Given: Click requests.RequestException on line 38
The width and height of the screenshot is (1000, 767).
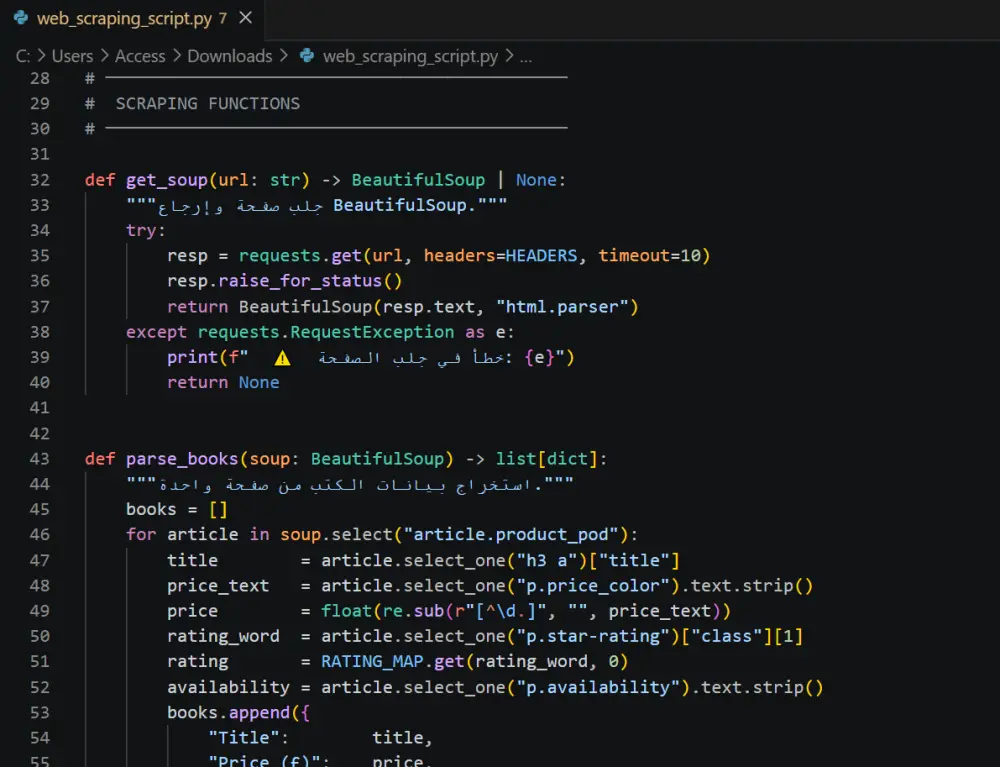Looking at the screenshot, I should (x=326, y=332).
